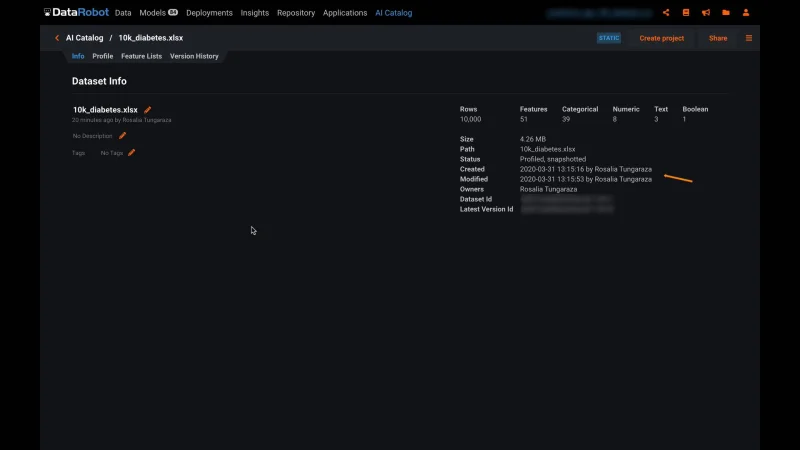Click the 10k_diabetes.xlsx dataset name
The height and width of the screenshot is (450, 800).
[105, 110]
